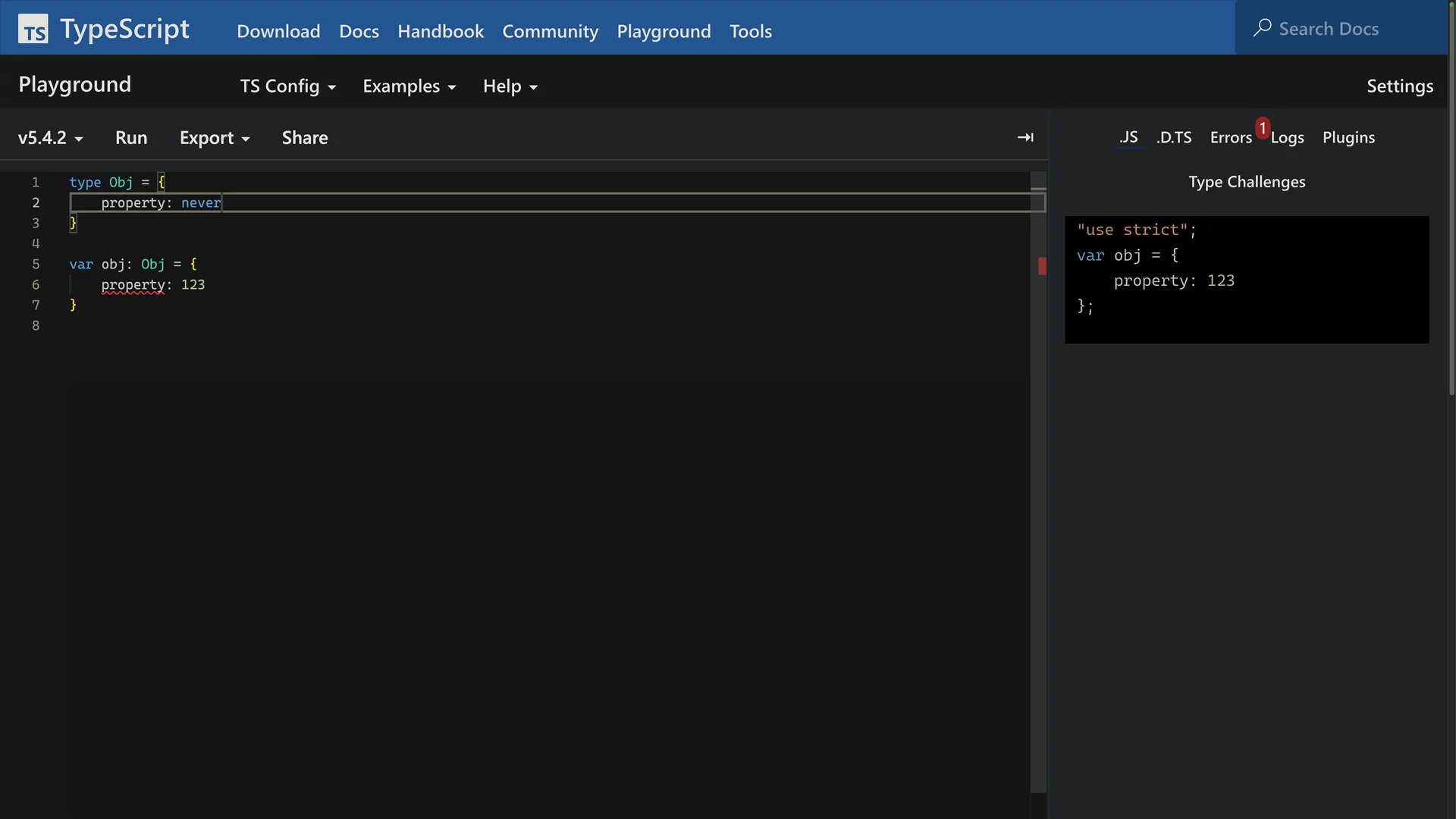Expand the TS Config menu
Image resolution: width=1456 pixels, height=819 pixels.
287,86
